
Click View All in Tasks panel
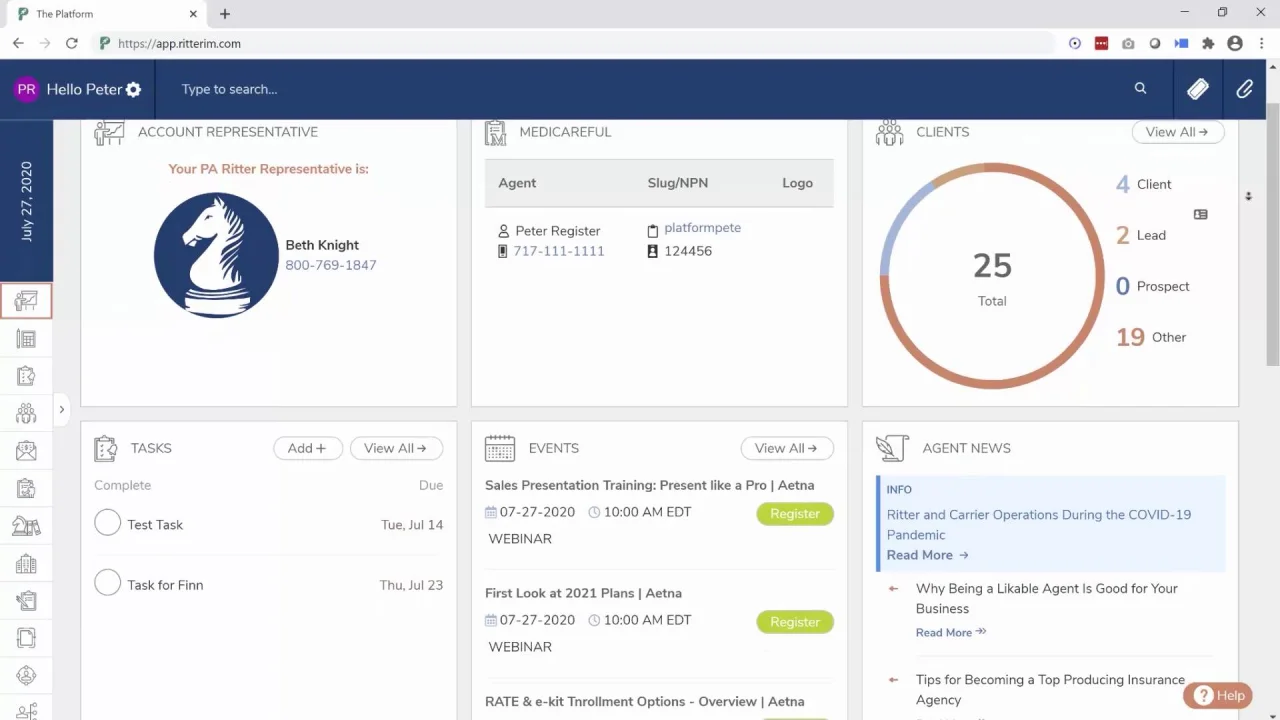[x=395, y=448]
